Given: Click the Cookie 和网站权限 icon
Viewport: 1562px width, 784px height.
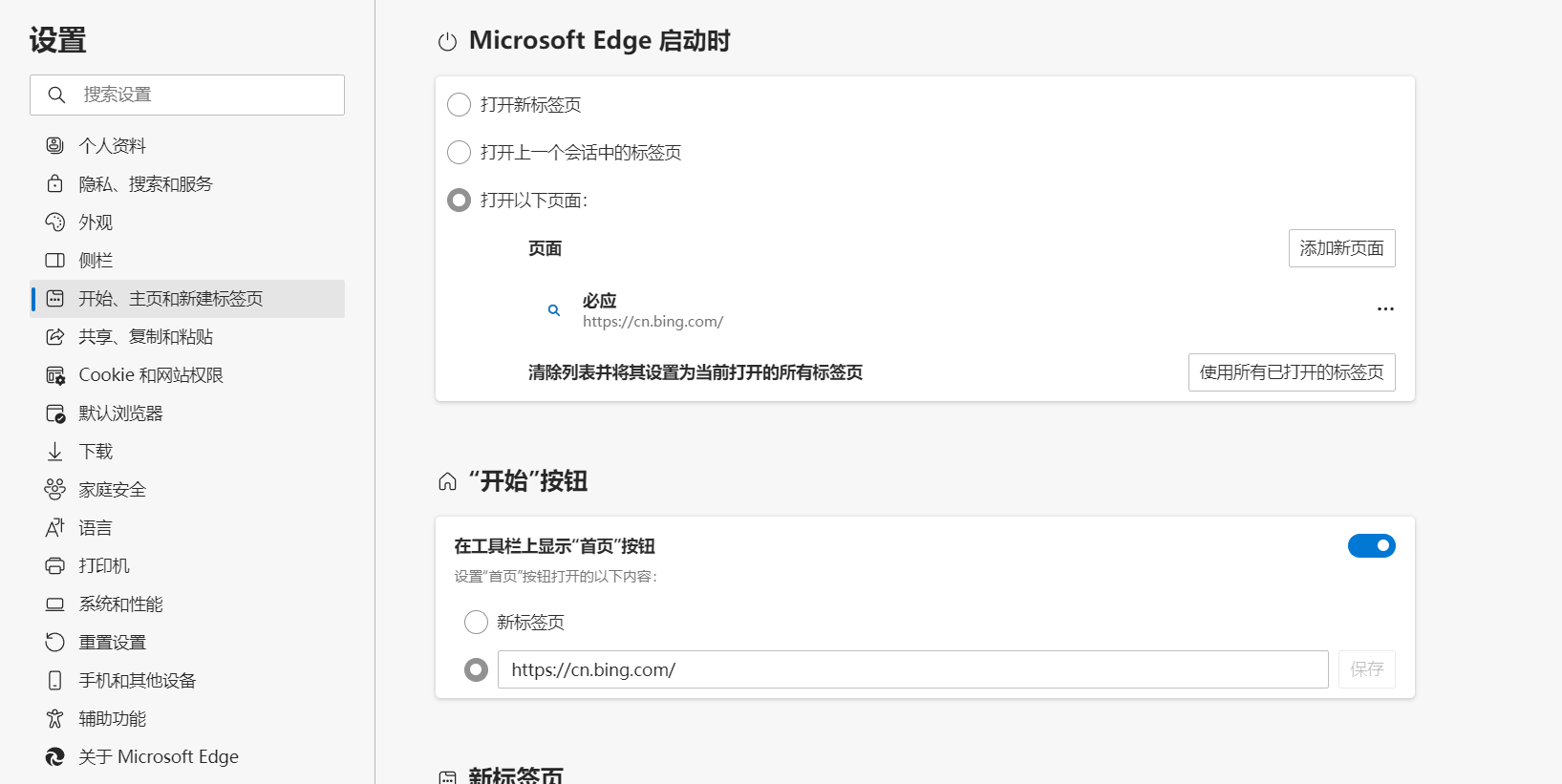Looking at the screenshot, I should click(55, 374).
